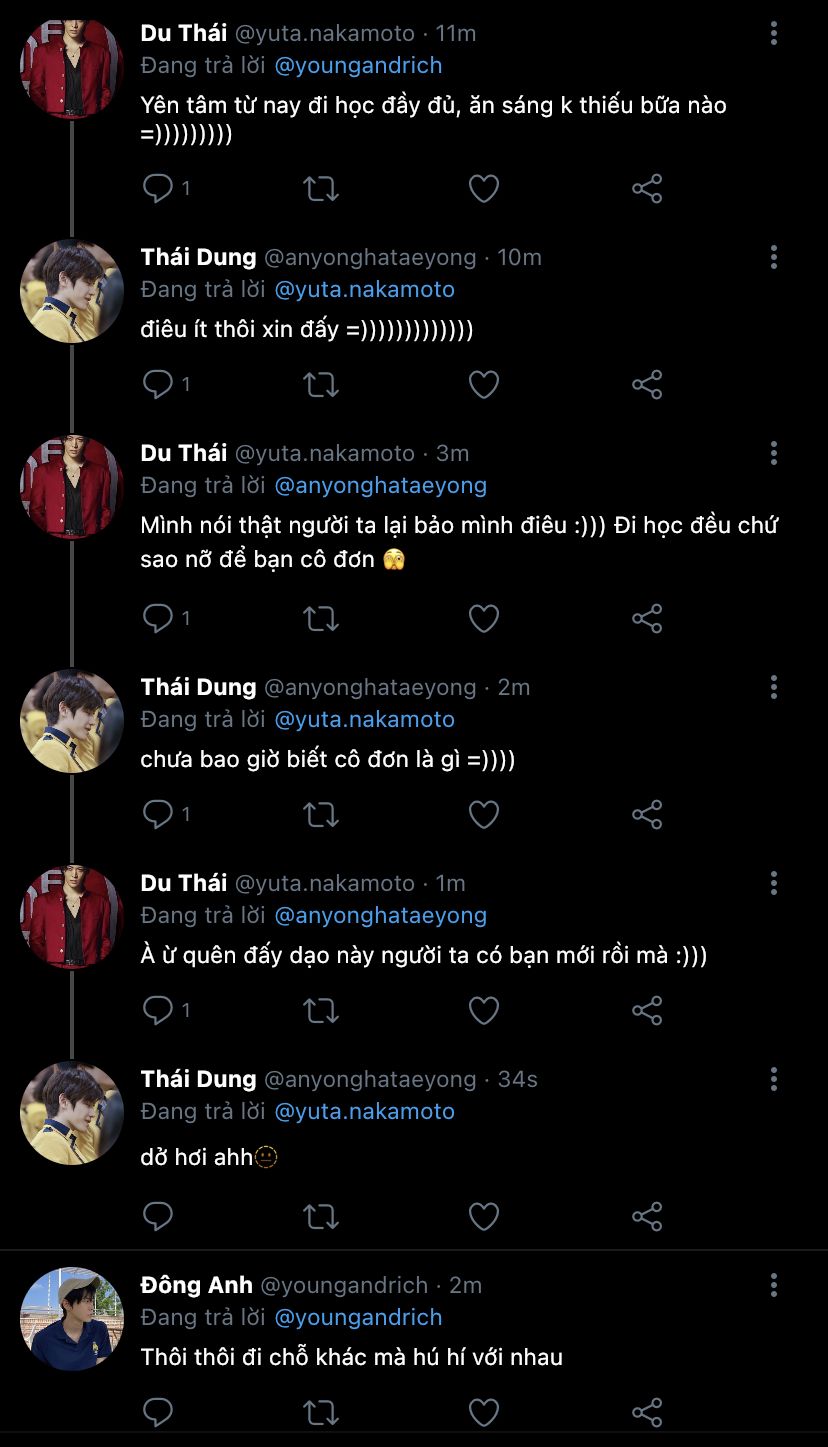Share Du Thái's first tweet about breakfast
Screen dimensions: 828x1447
pos(647,188)
